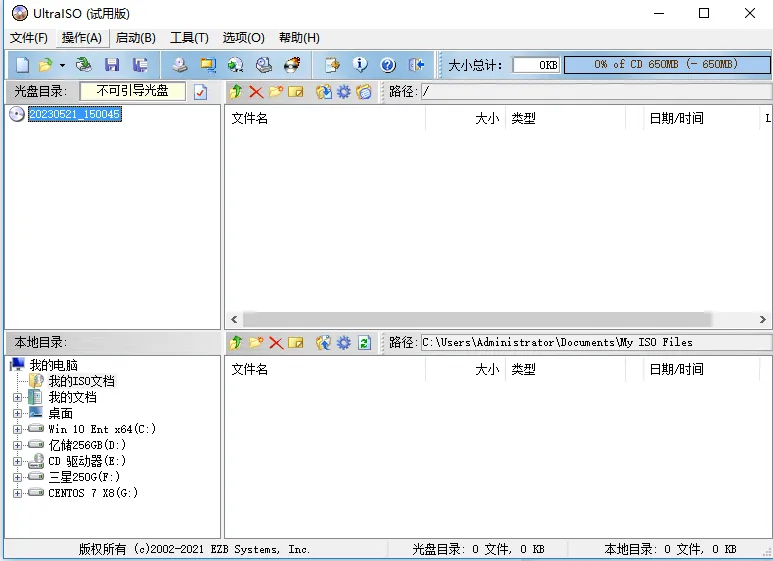Click local pane red Delete X icon
The image size is (773, 561).
pyautogui.click(x=276, y=343)
